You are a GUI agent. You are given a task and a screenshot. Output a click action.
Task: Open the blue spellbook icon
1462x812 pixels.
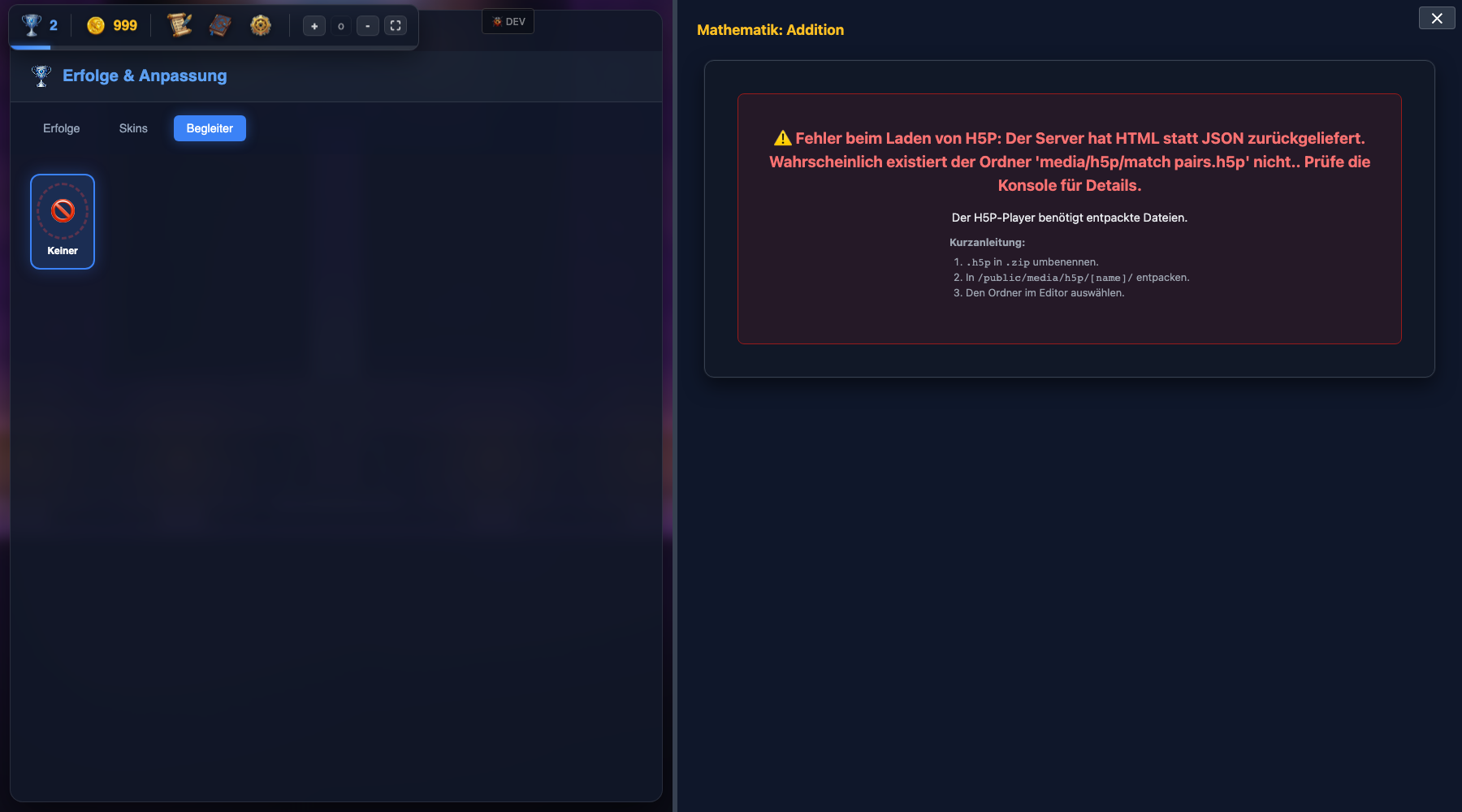point(220,26)
